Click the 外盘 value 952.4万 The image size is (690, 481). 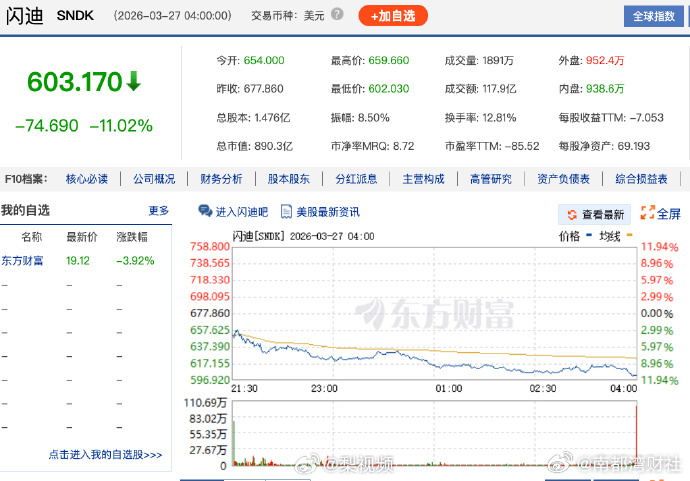[605, 60]
